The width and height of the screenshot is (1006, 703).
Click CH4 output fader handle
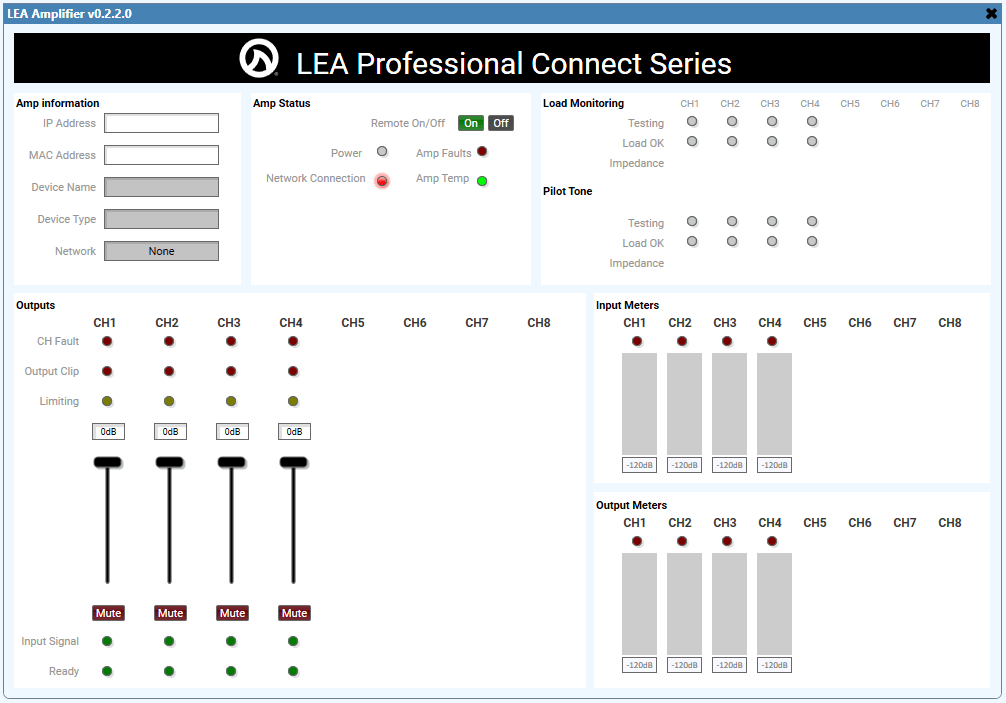click(294, 462)
